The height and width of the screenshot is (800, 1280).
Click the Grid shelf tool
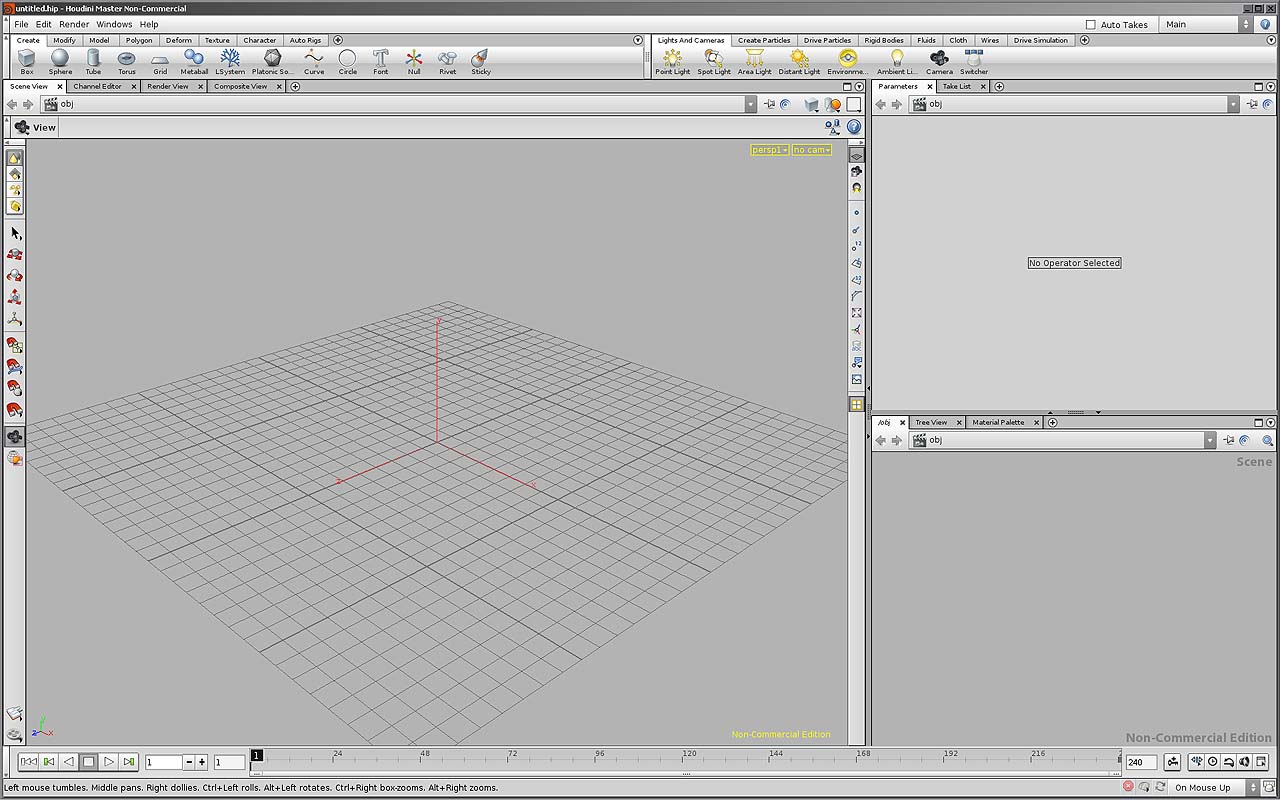(160, 62)
